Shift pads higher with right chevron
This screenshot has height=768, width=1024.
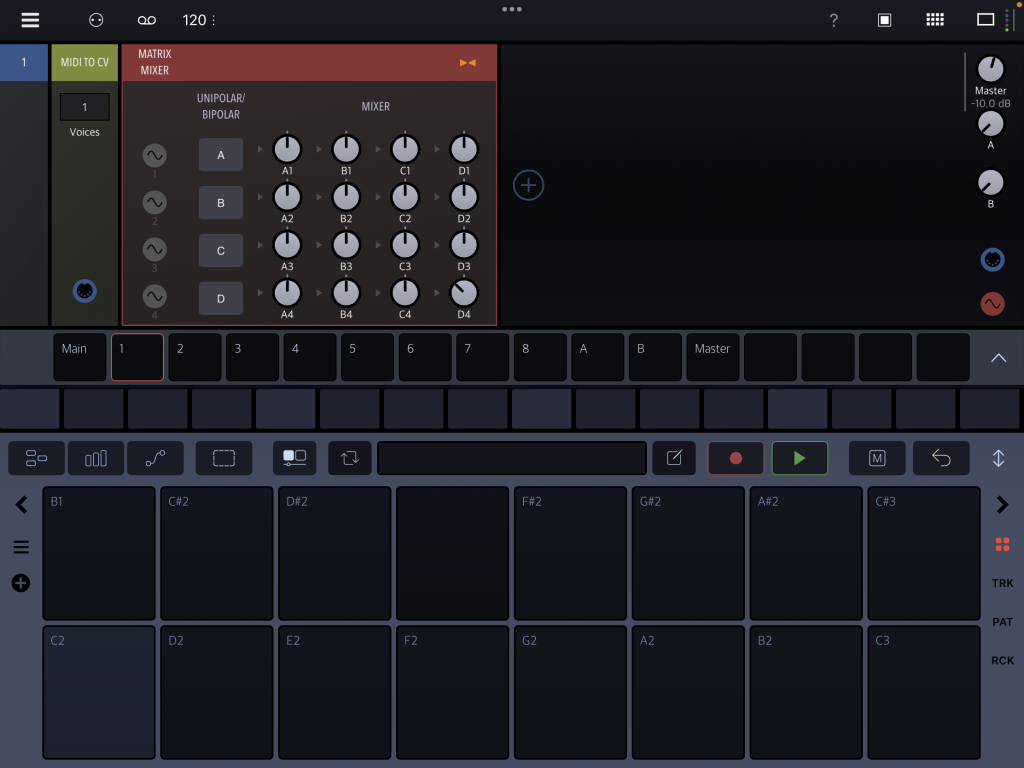point(1002,505)
